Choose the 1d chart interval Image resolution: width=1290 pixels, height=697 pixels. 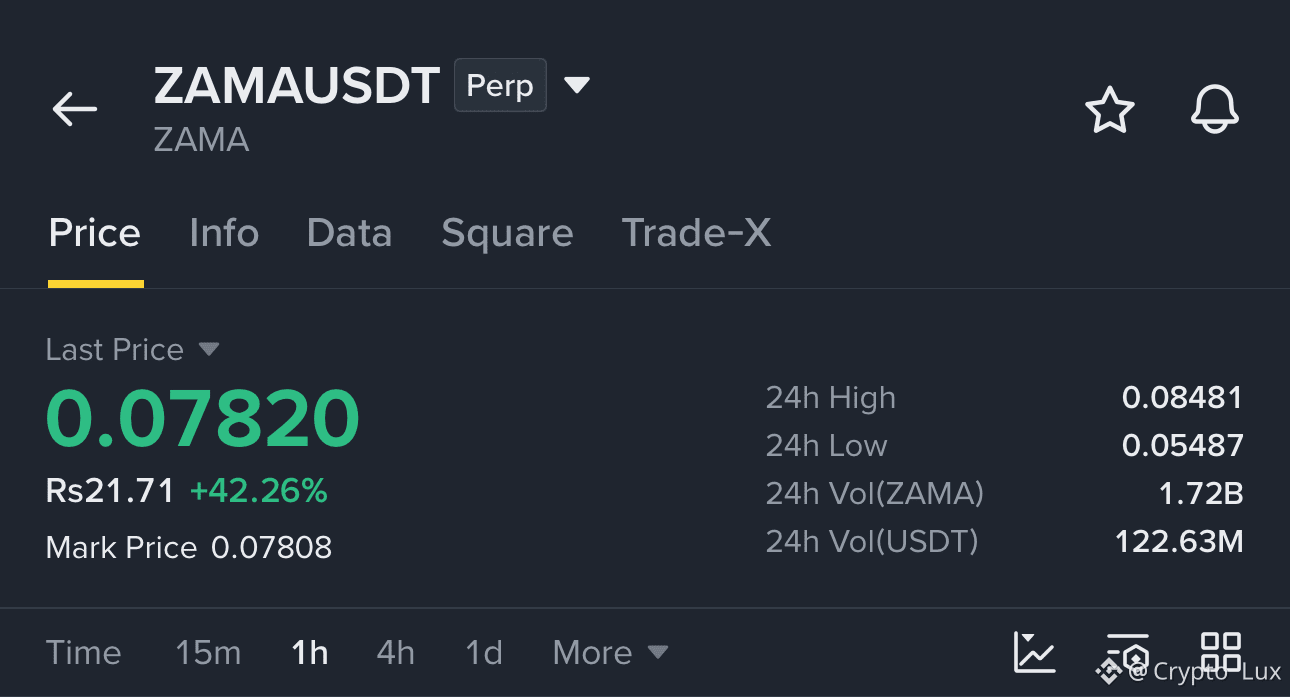(484, 653)
